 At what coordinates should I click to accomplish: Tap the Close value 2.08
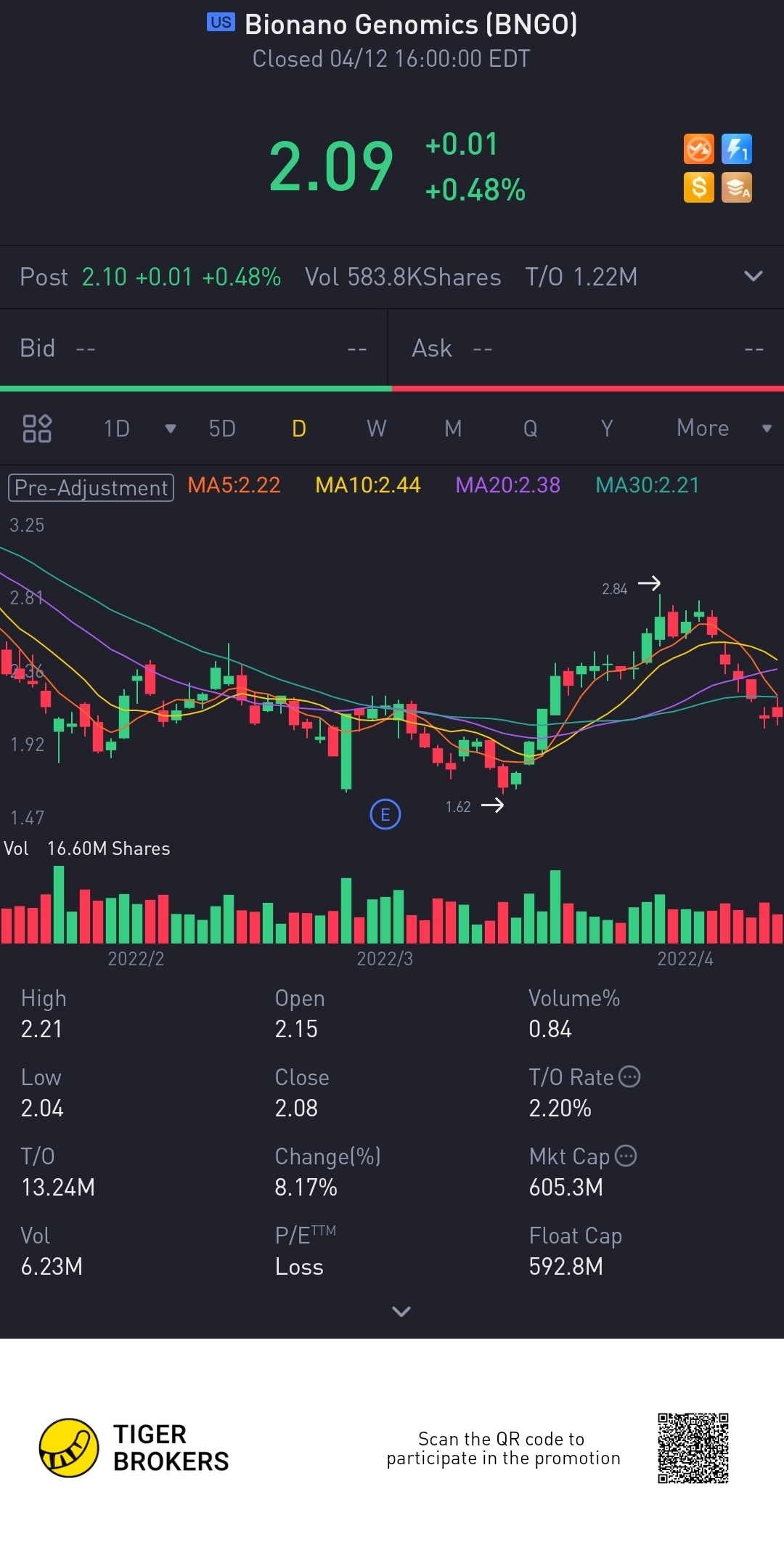coord(296,1108)
